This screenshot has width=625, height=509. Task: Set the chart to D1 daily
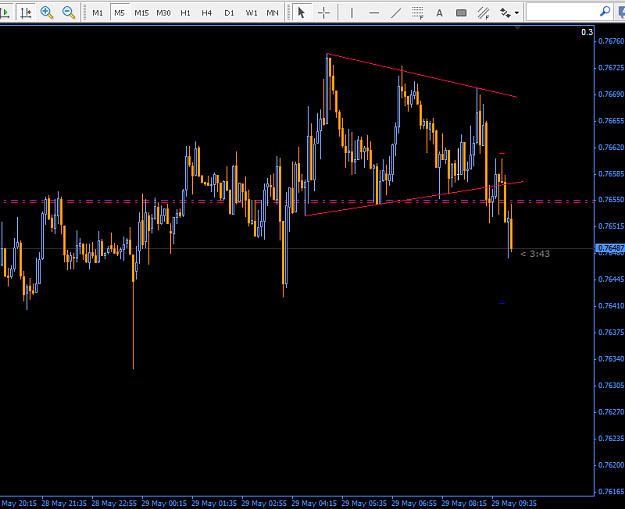coord(229,13)
